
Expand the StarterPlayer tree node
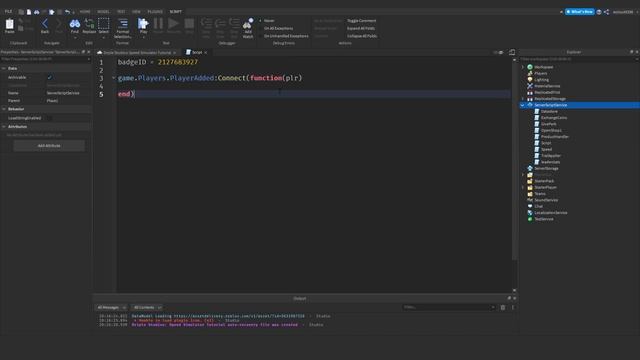pyautogui.click(x=523, y=187)
